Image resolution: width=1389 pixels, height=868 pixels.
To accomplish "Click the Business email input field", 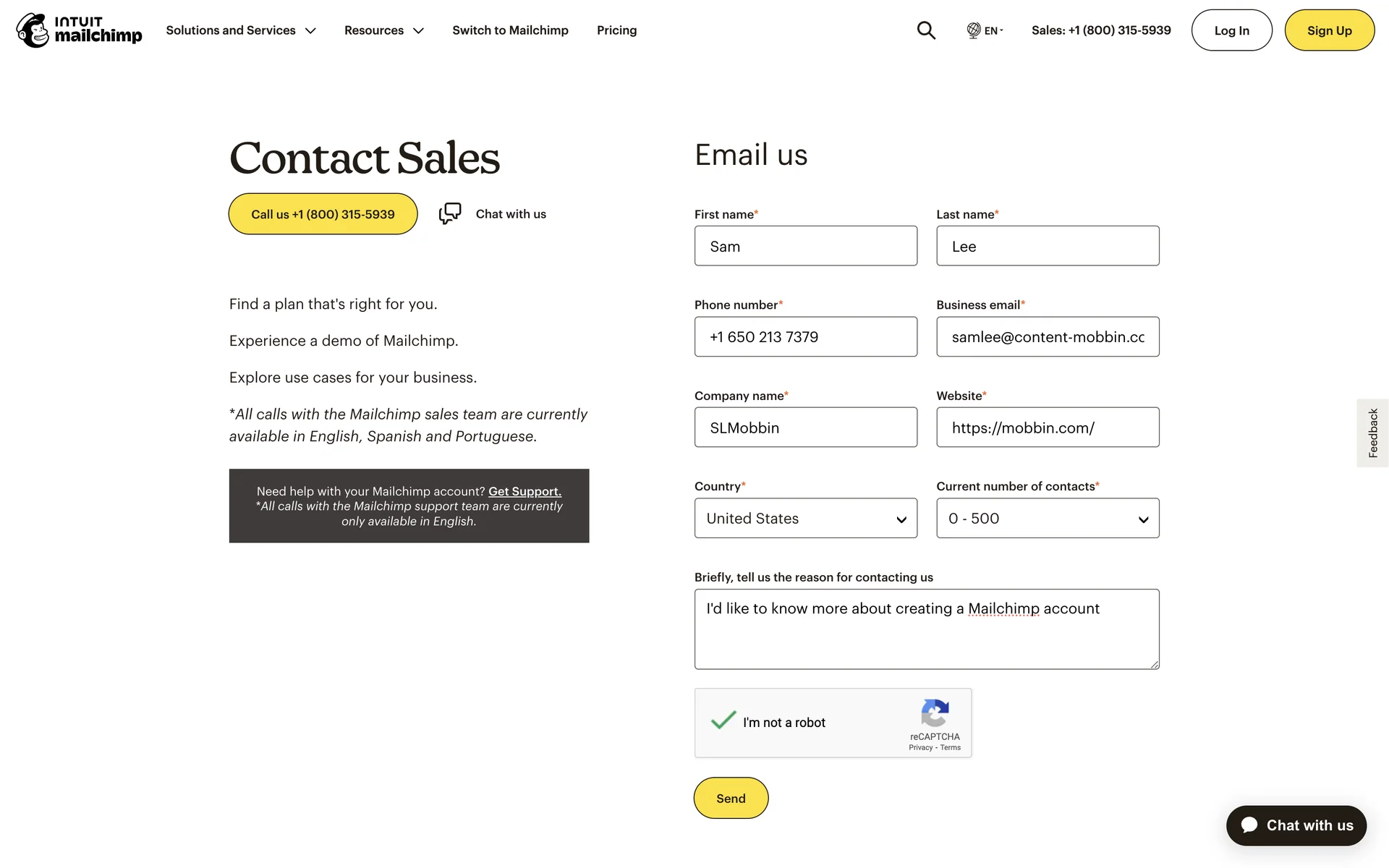I will pos(1047,336).
